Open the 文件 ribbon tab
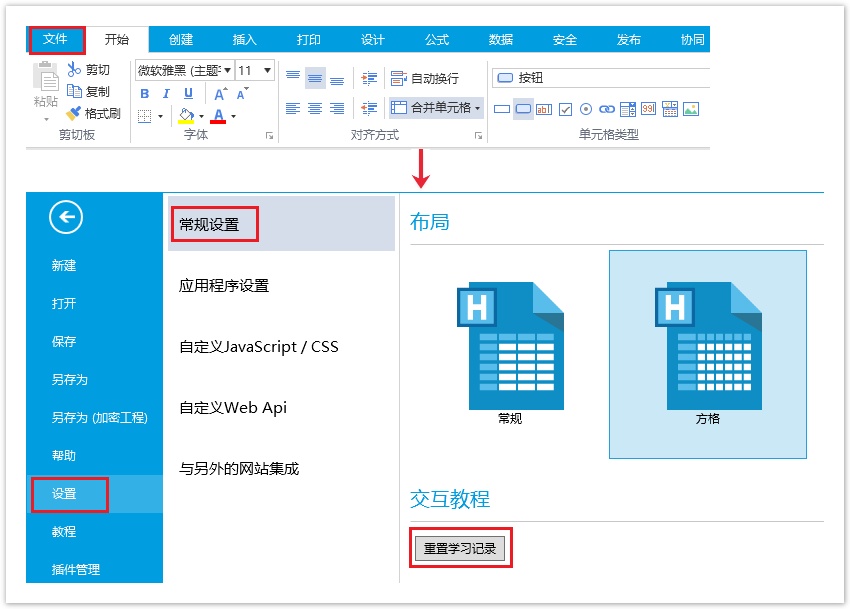 click(x=56, y=39)
